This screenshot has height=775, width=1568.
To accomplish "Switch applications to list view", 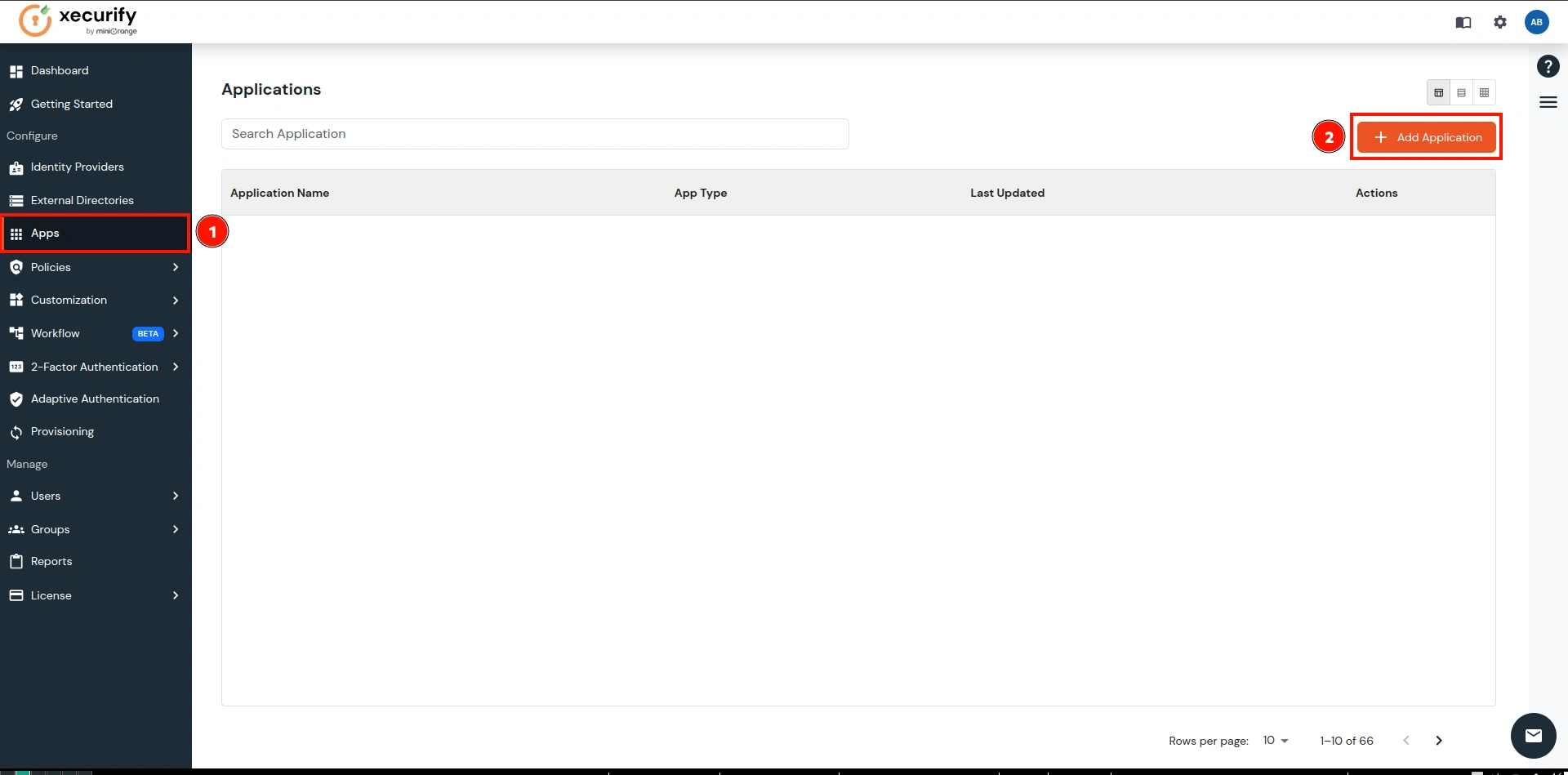I will pos(1461,92).
